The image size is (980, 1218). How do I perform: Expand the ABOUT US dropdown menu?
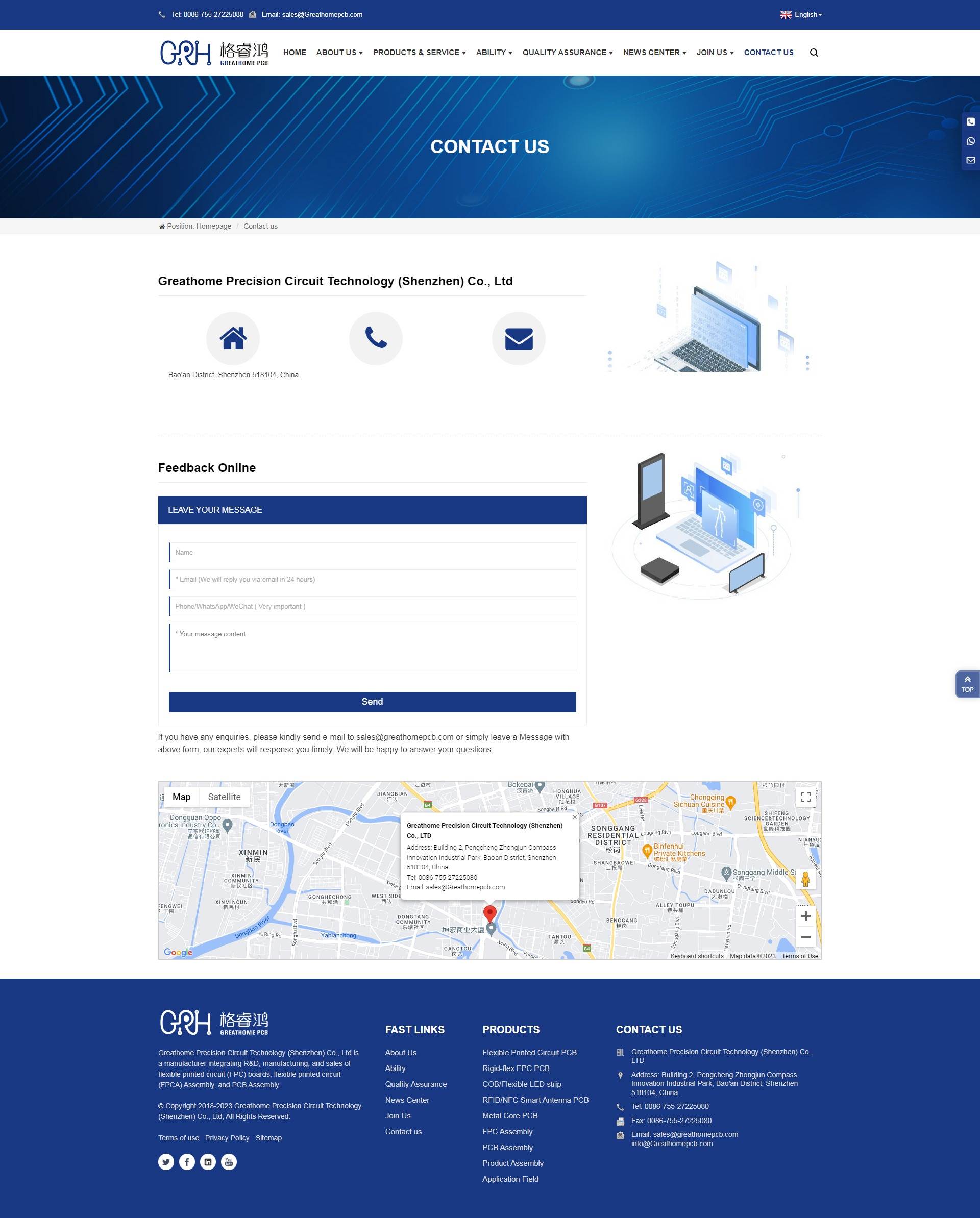pyautogui.click(x=339, y=52)
